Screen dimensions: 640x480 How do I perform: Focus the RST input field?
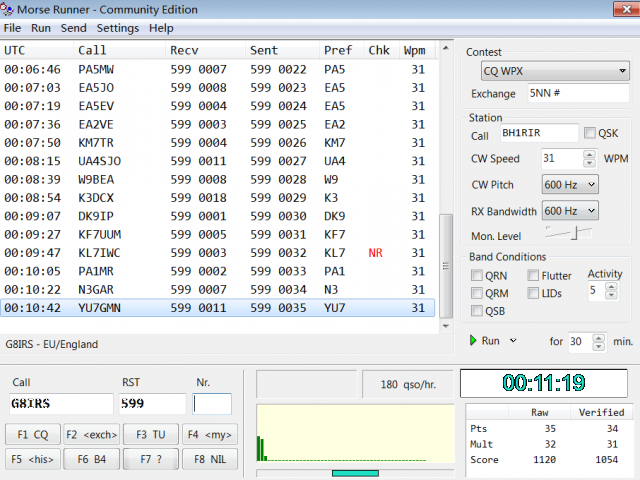[153, 404]
